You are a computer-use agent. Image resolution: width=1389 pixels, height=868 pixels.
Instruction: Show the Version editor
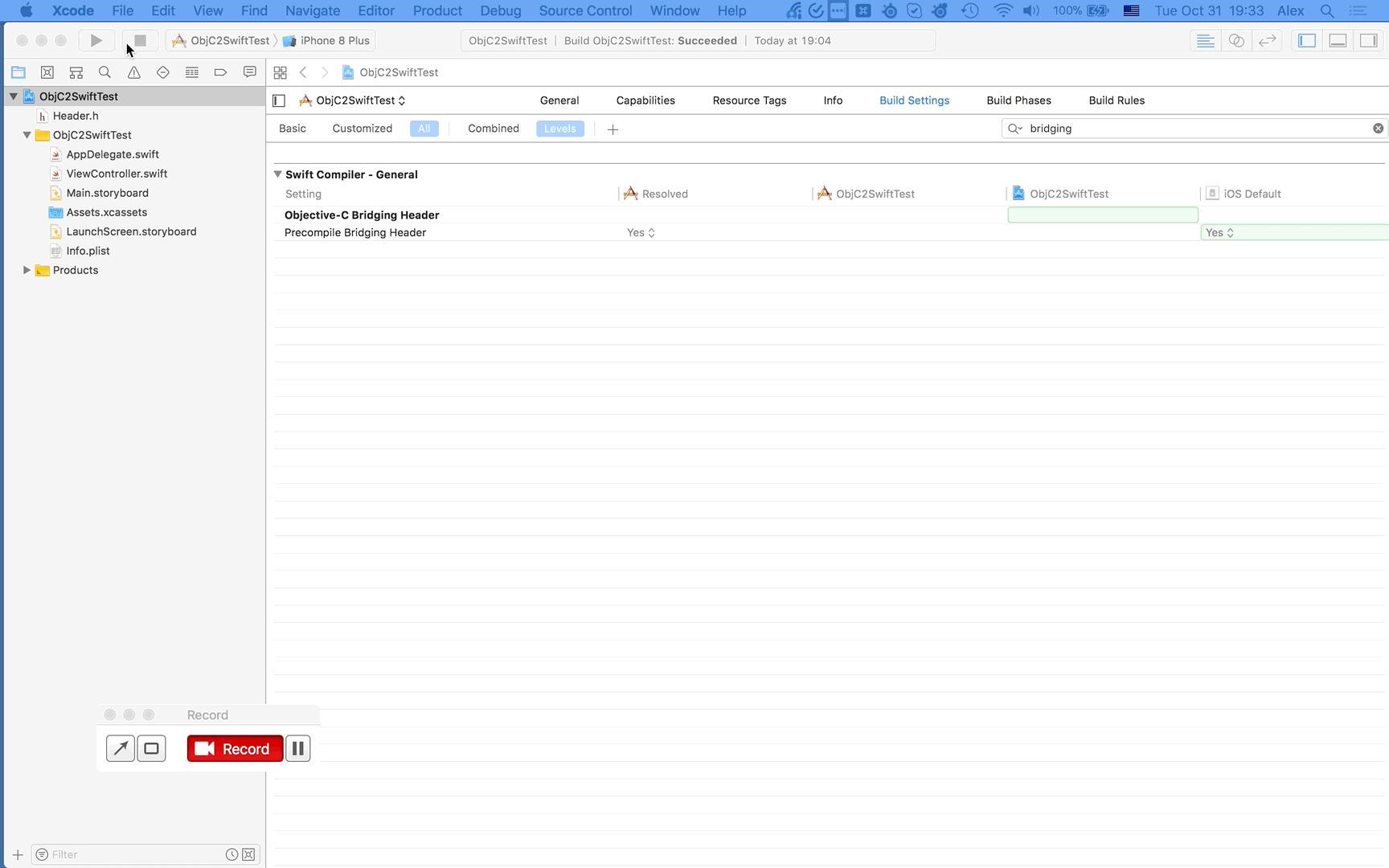pos(1268,40)
